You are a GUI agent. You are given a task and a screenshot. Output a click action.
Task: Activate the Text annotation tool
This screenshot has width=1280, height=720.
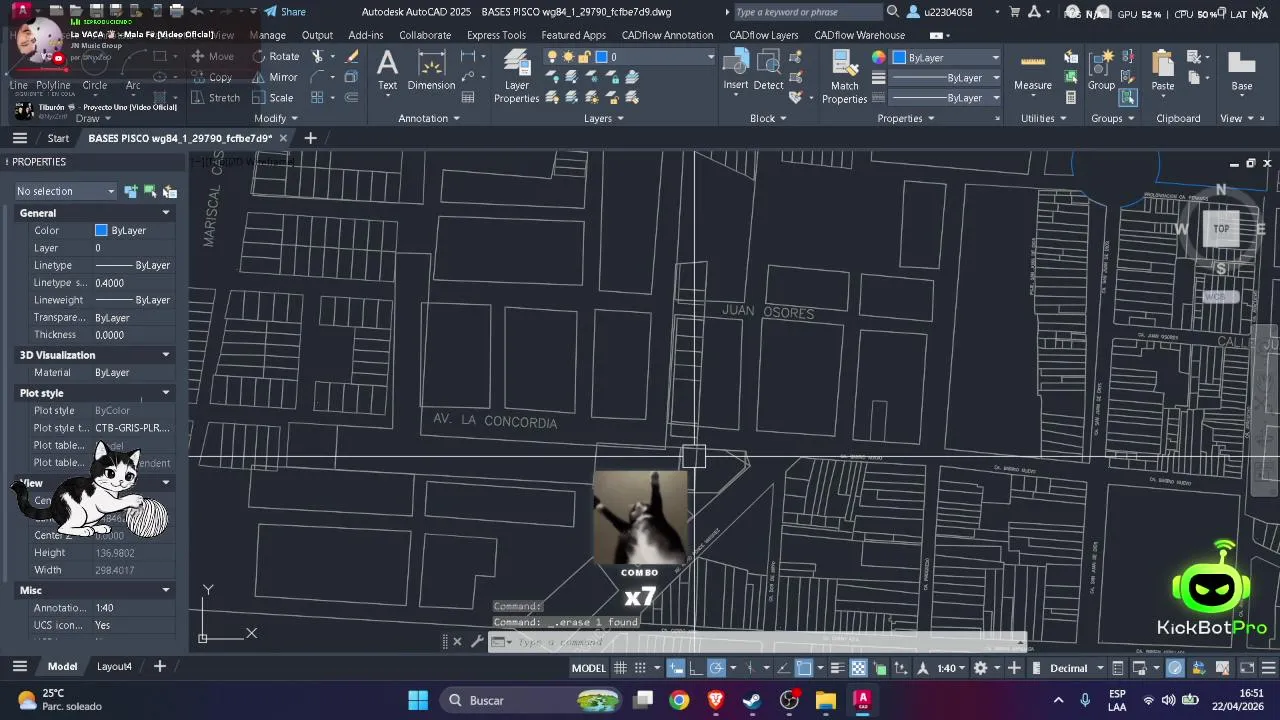click(387, 72)
